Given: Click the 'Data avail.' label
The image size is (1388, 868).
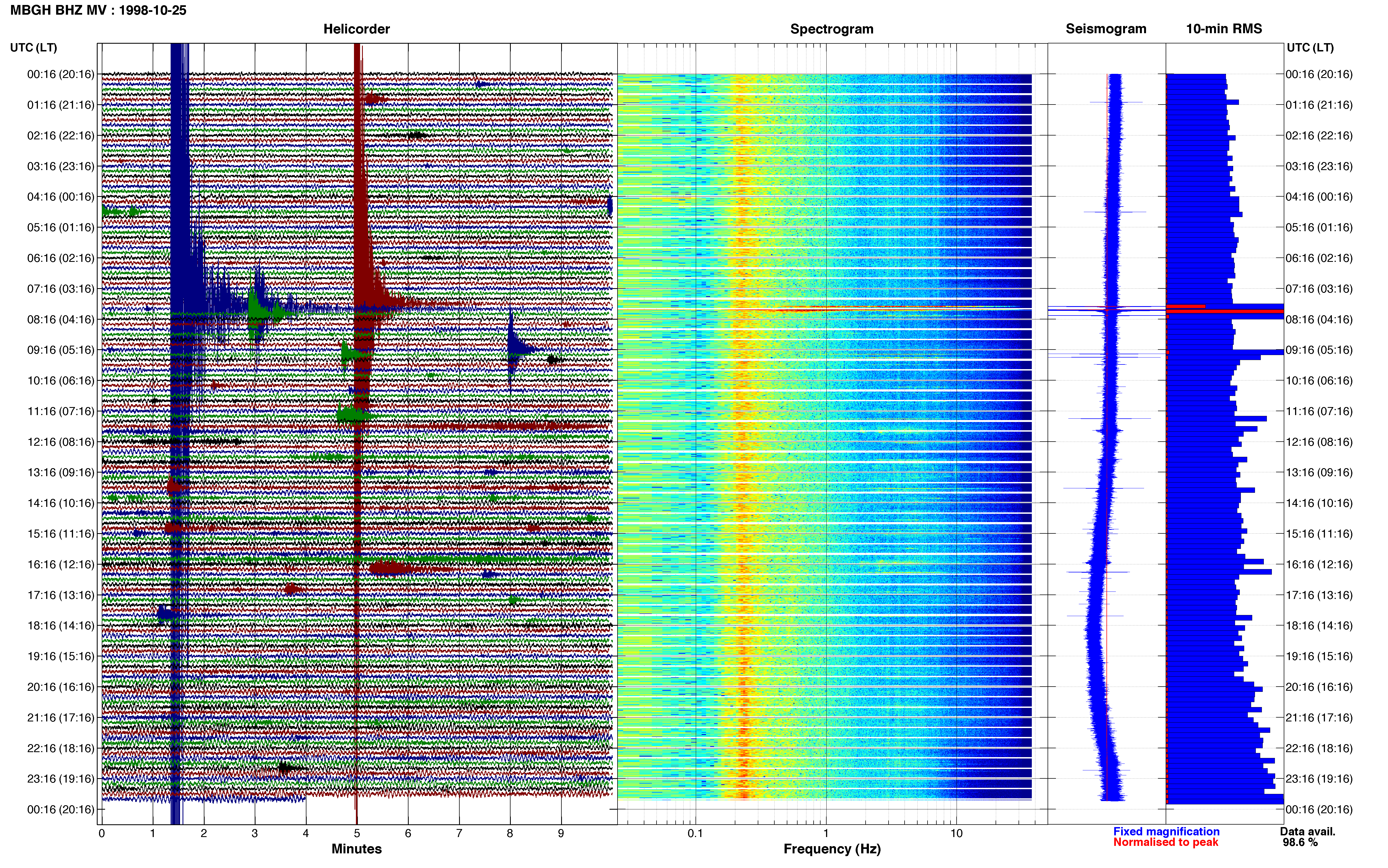Looking at the screenshot, I should [x=1308, y=831].
